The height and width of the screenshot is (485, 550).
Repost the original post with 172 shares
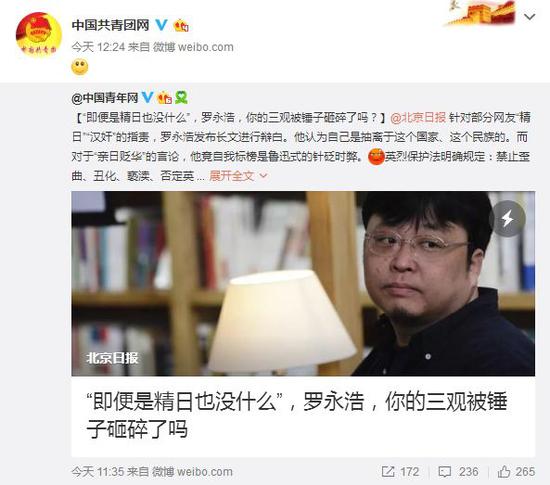point(400,472)
